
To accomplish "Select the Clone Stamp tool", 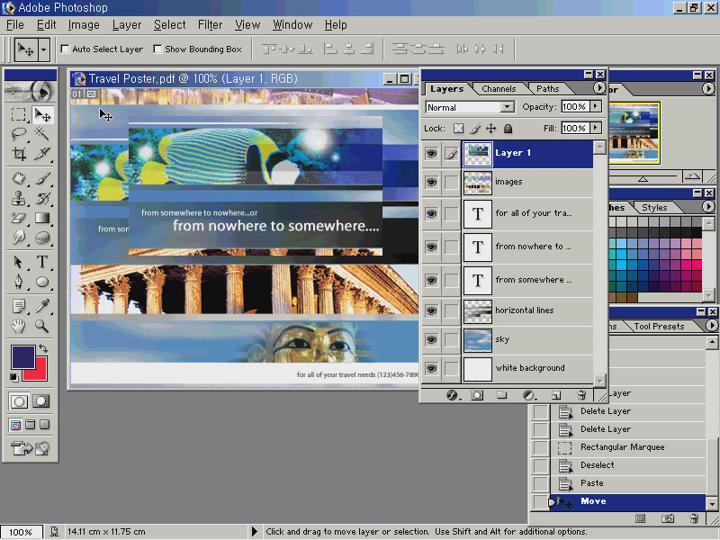I will [x=18, y=198].
